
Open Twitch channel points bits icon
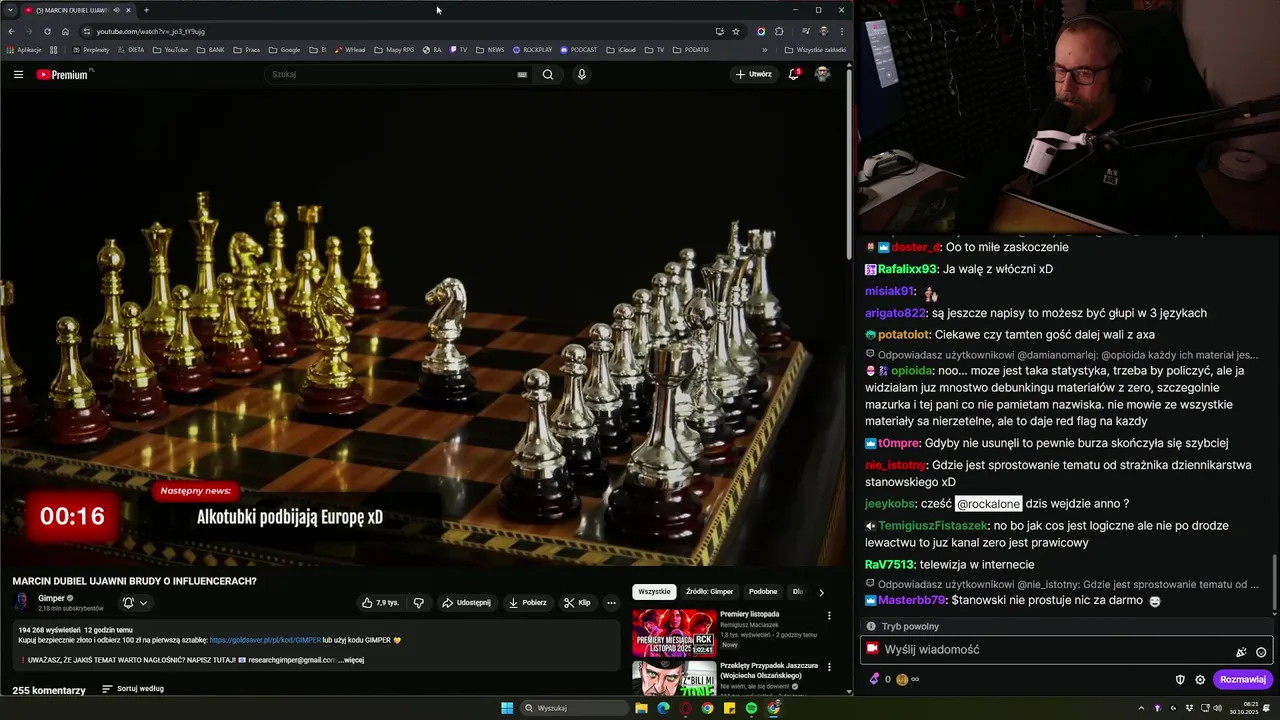pos(875,679)
